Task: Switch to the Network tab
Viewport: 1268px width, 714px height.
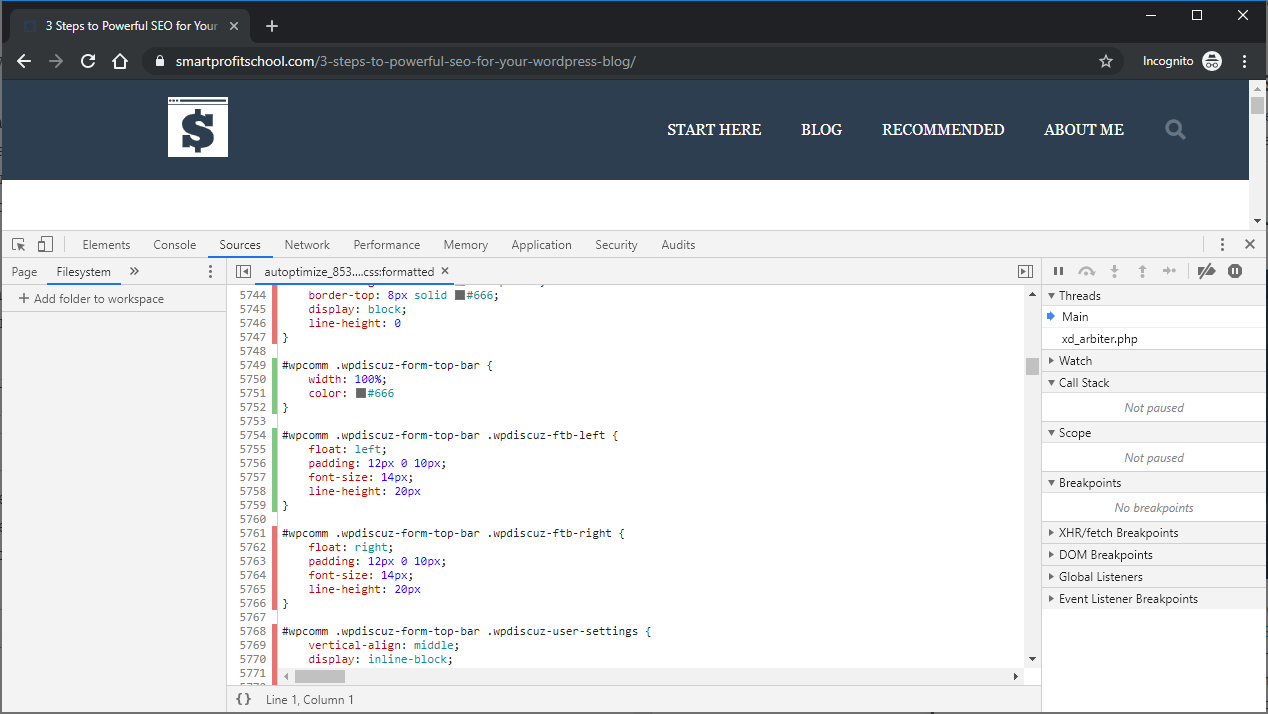Action: coord(307,245)
